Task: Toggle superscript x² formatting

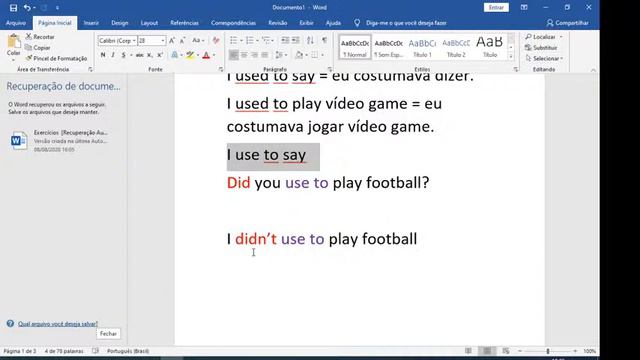Action: coord(160,55)
